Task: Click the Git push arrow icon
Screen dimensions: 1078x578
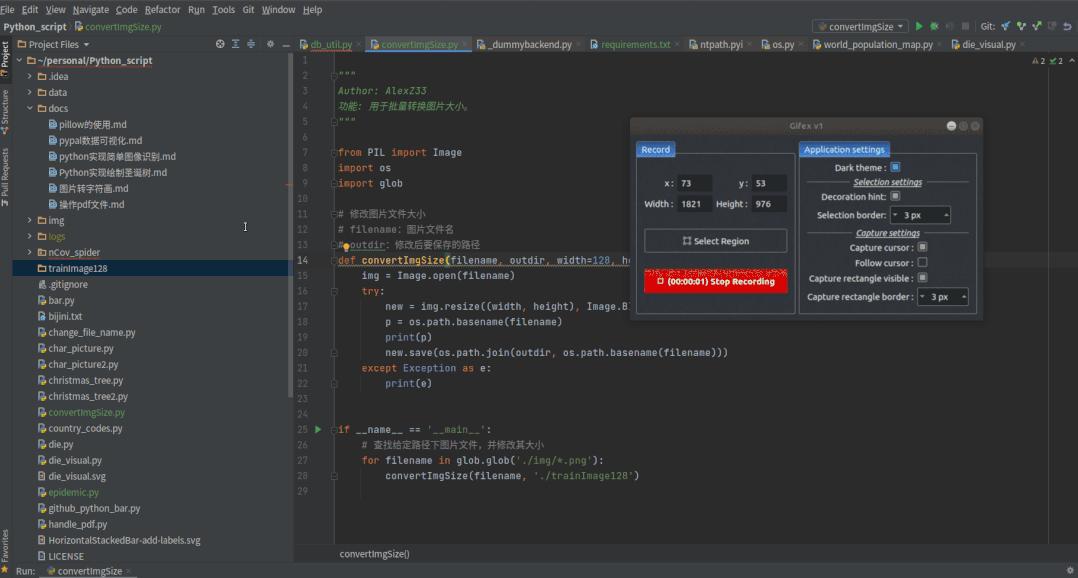Action: tap(1037, 26)
